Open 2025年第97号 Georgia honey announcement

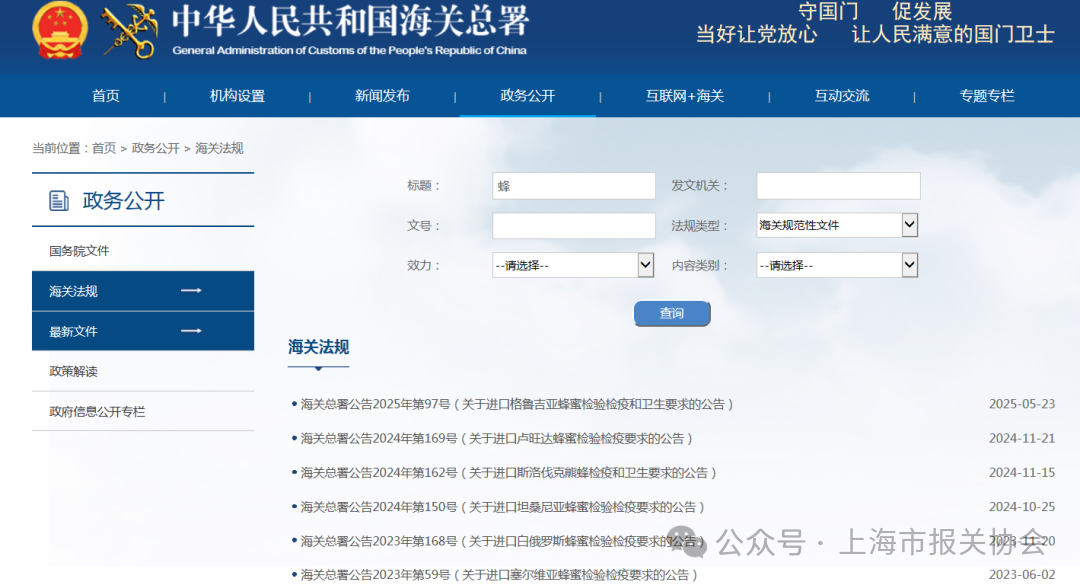click(x=517, y=404)
